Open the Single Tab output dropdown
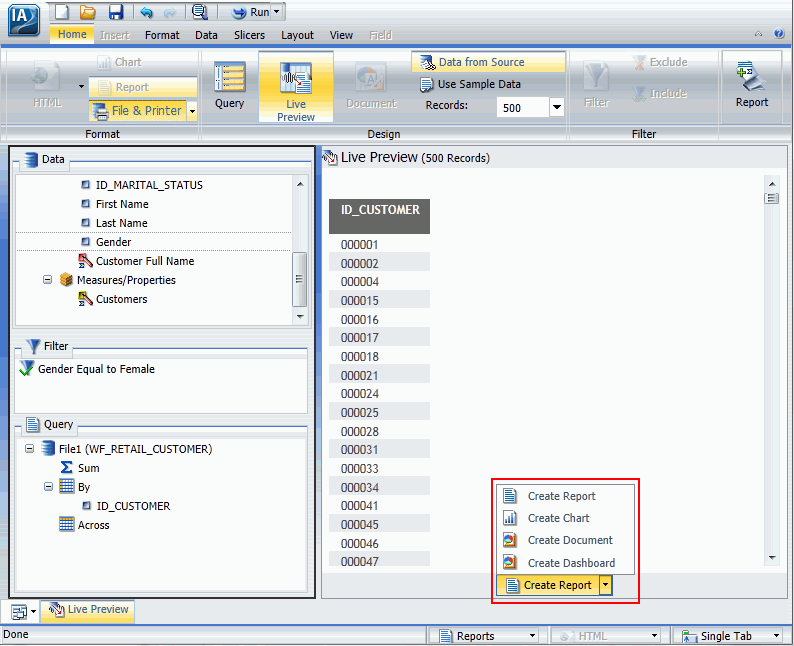The image size is (794, 646). (x=776, y=635)
